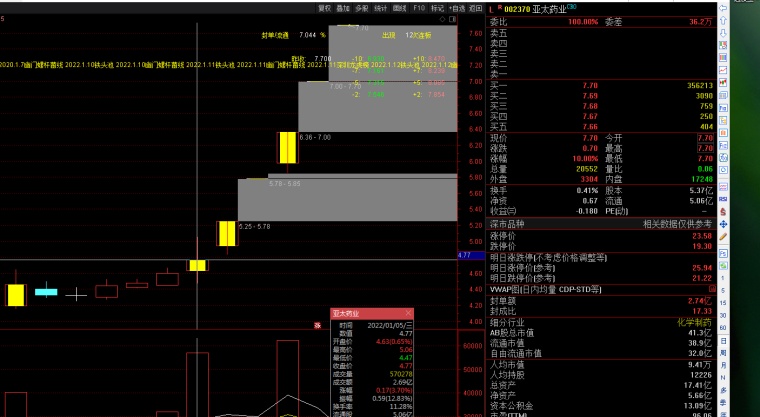
Task: Click 跌停价 value 19.30
Action: click(702, 246)
